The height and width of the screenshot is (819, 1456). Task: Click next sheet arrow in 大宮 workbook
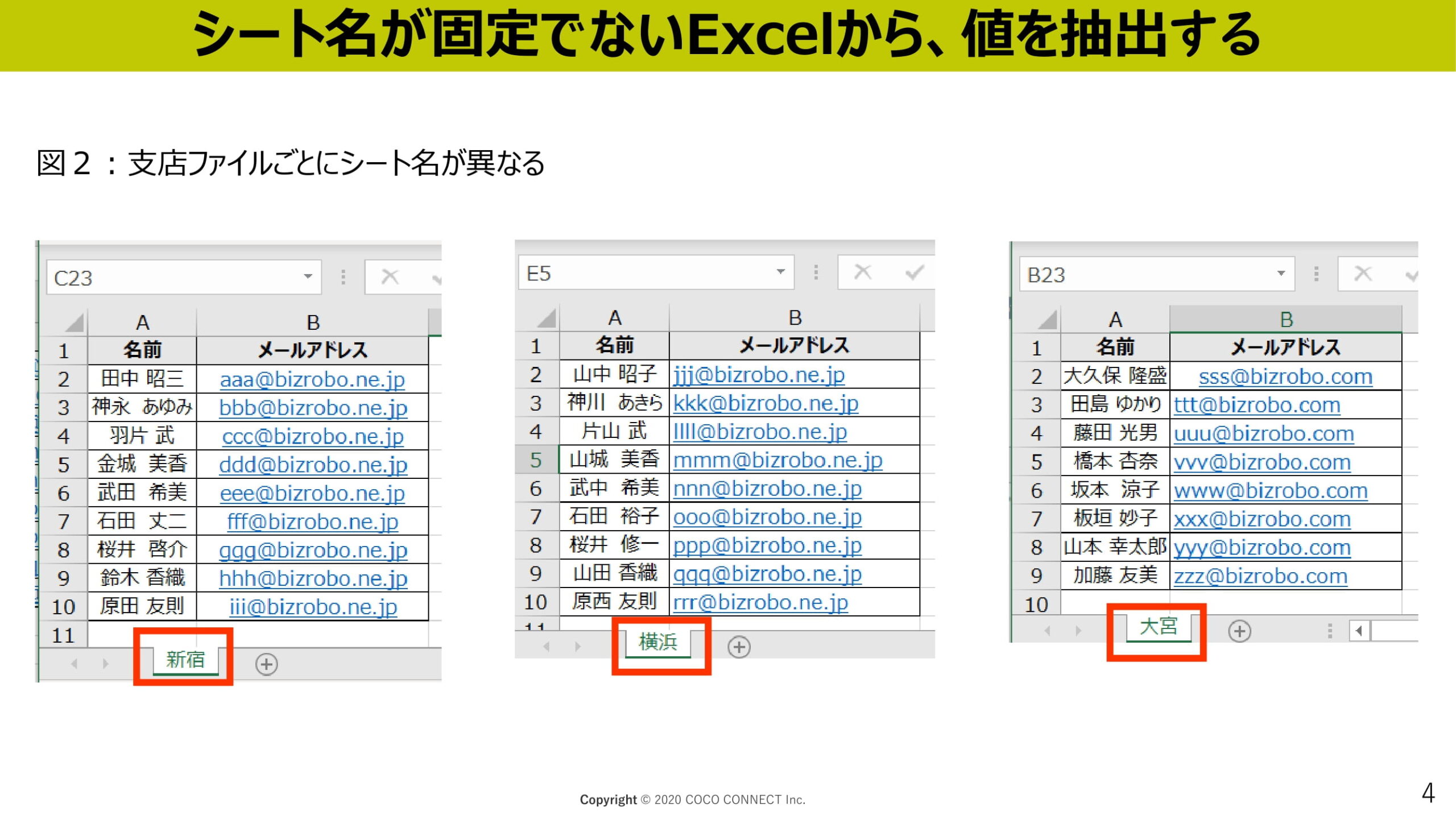coord(1078,631)
